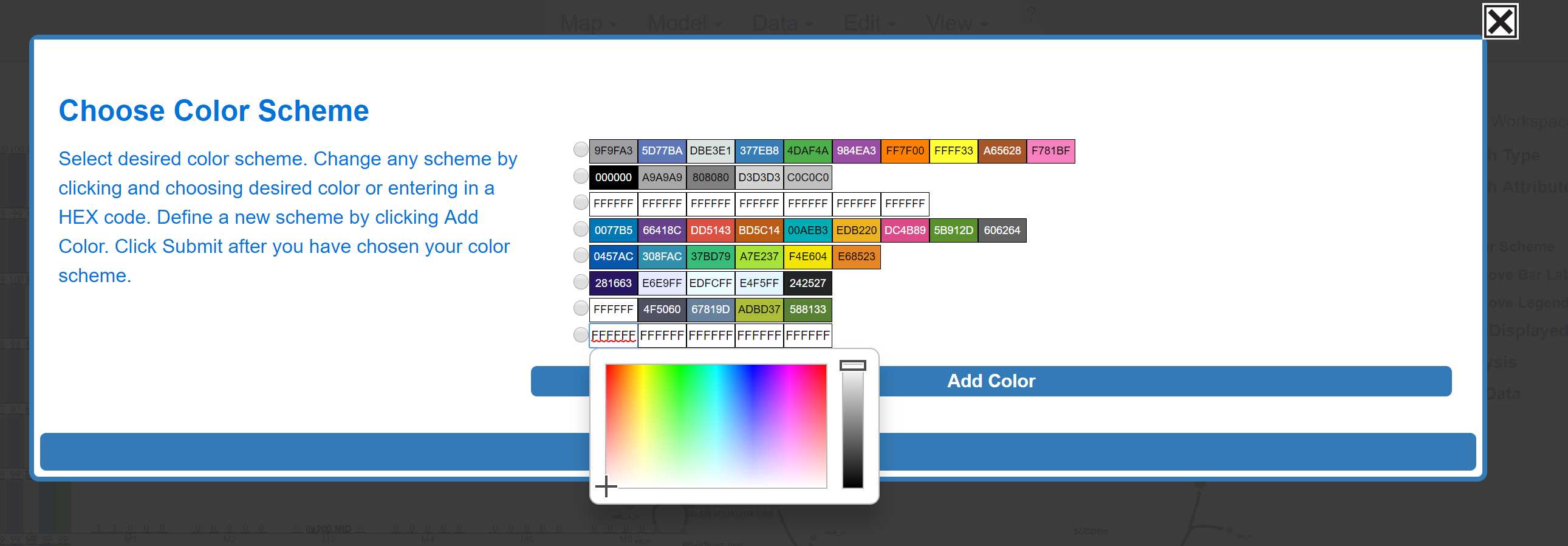Edit the F4E604 yellow swatch

(808, 257)
